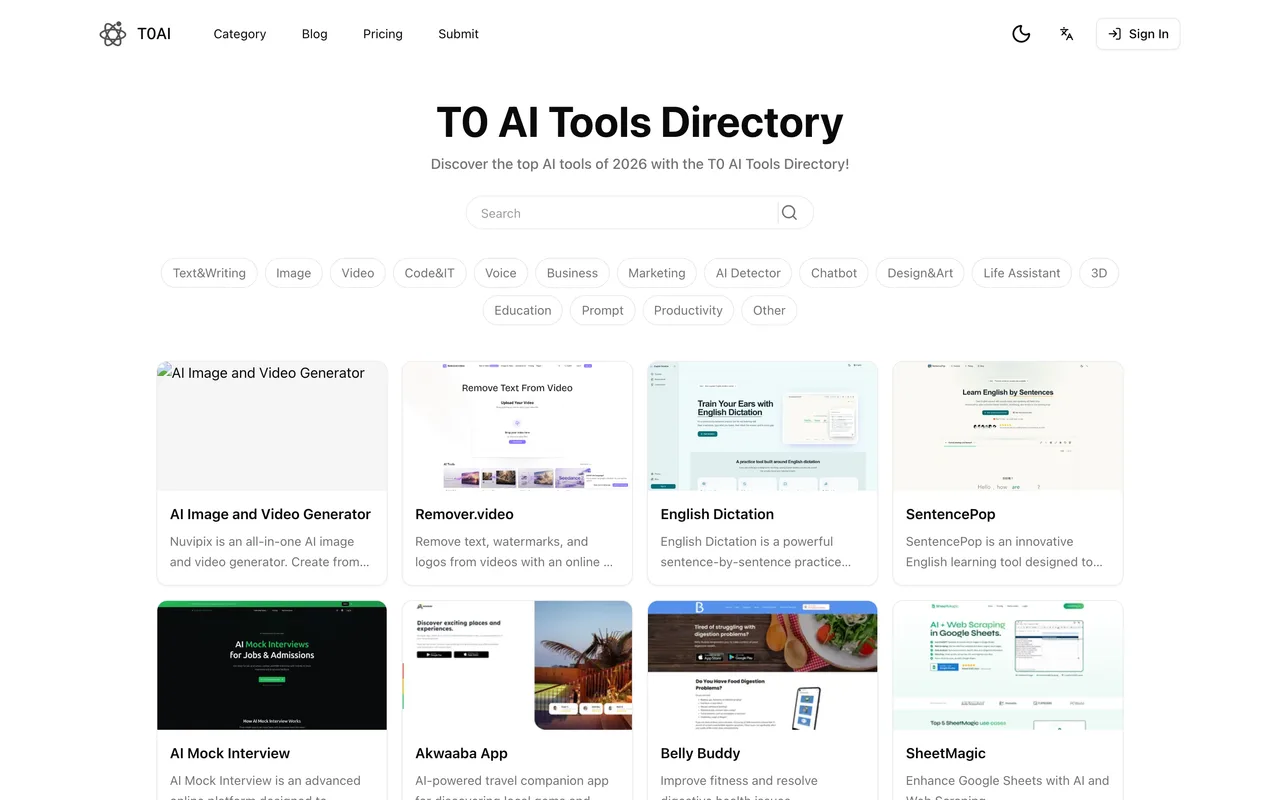Choose the Productivity category tag

click(x=688, y=310)
